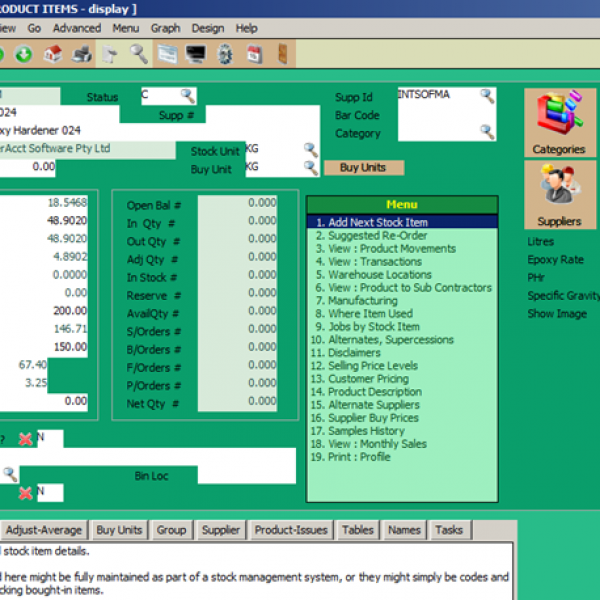Image resolution: width=600 pixels, height=600 pixels.
Task: Open the Advanced menu
Action: point(77,28)
